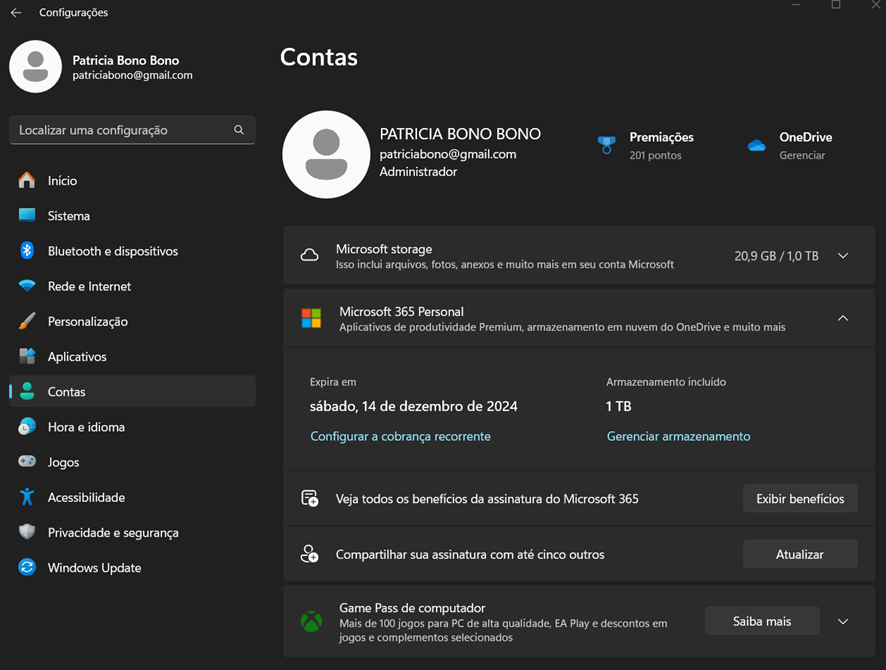Focus the Localizar uma configuração search box
The width and height of the screenshot is (886, 670).
click(132, 130)
